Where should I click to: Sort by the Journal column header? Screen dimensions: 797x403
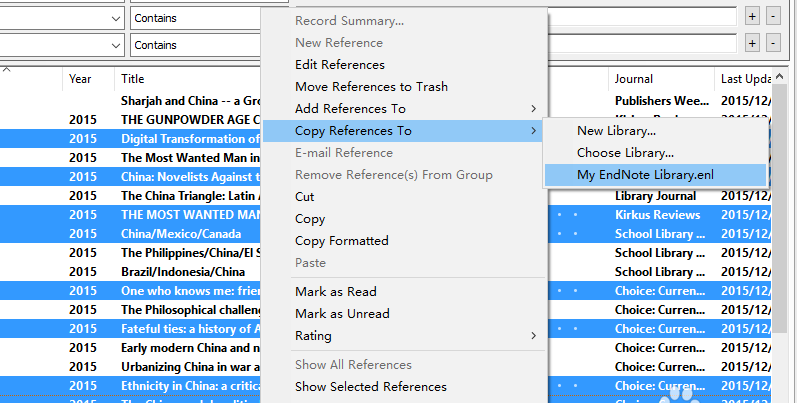[633, 78]
